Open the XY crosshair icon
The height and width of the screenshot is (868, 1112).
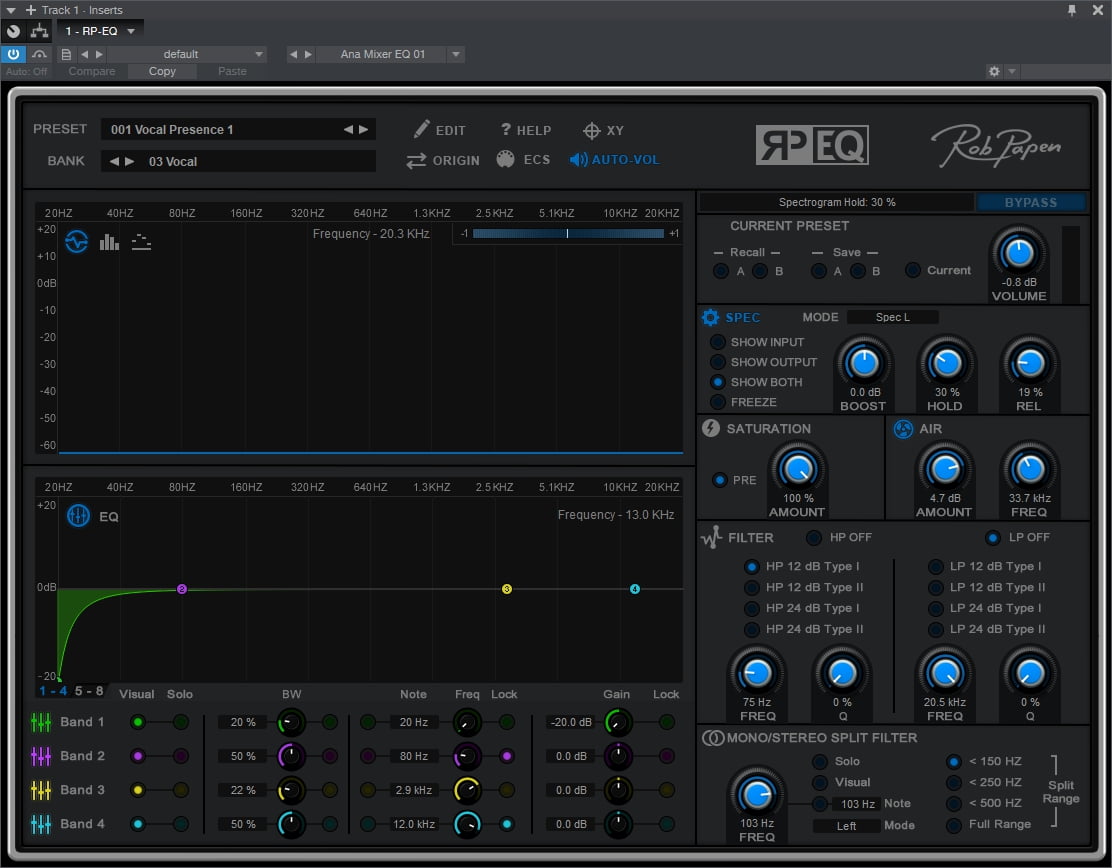pyautogui.click(x=591, y=130)
